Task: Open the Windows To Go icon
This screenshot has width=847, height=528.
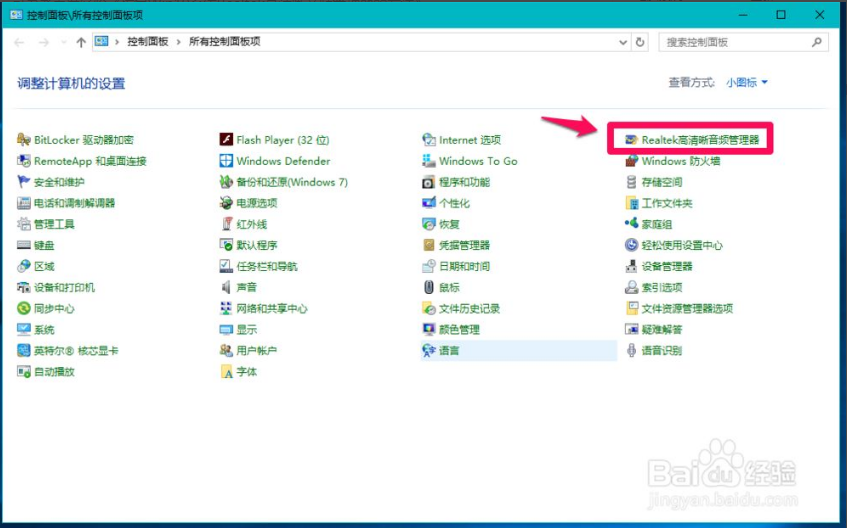Action: [429, 161]
